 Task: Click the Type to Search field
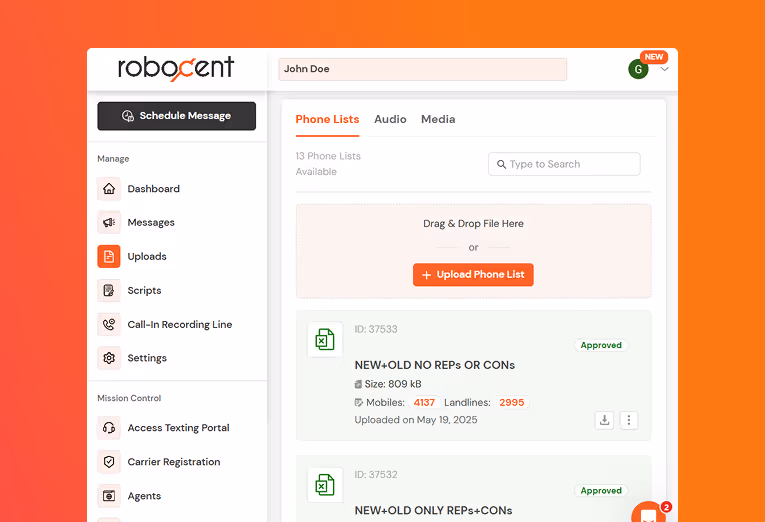[x=564, y=164]
